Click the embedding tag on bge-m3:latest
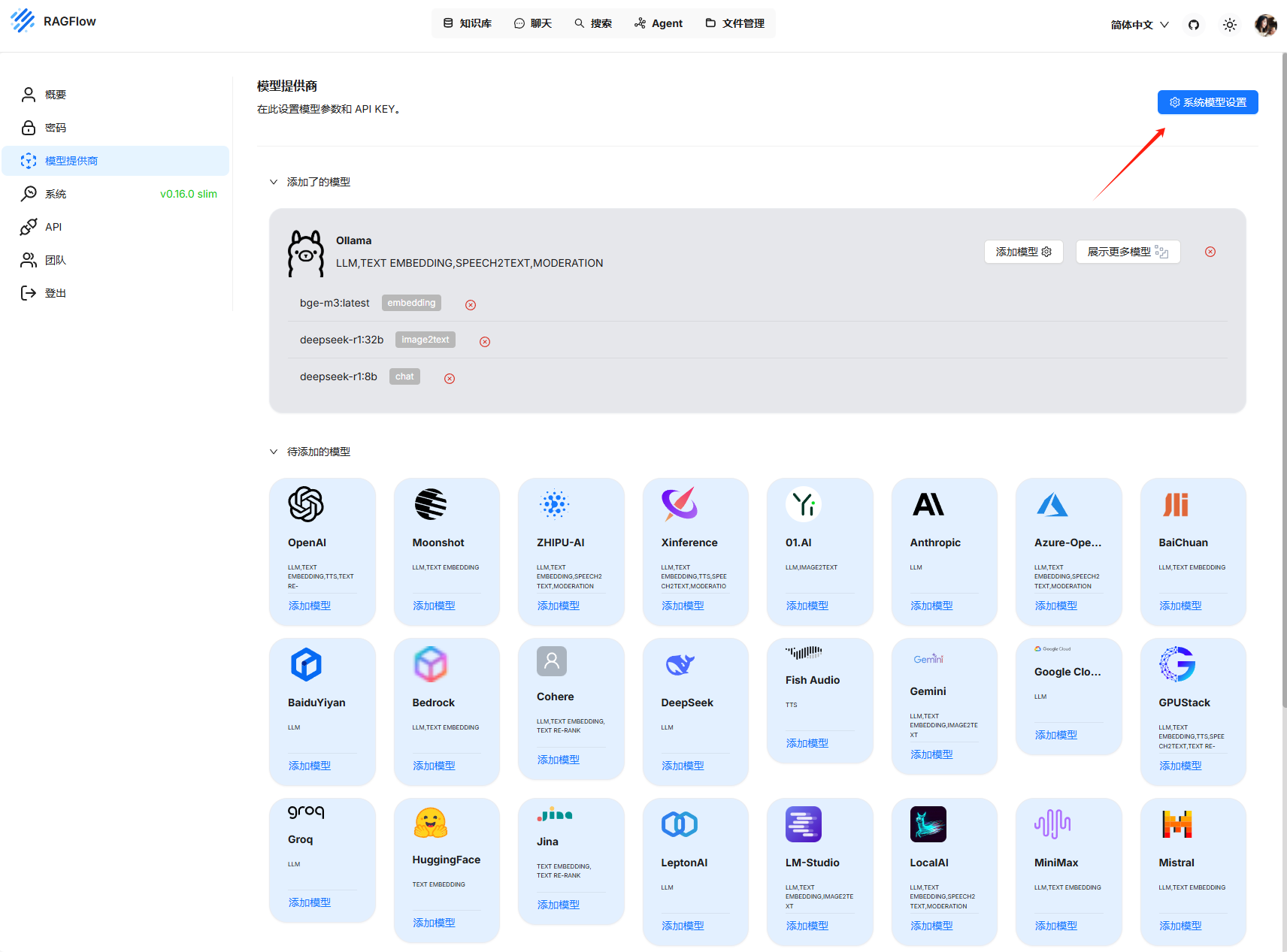1287x952 pixels. [x=411, y=303]
